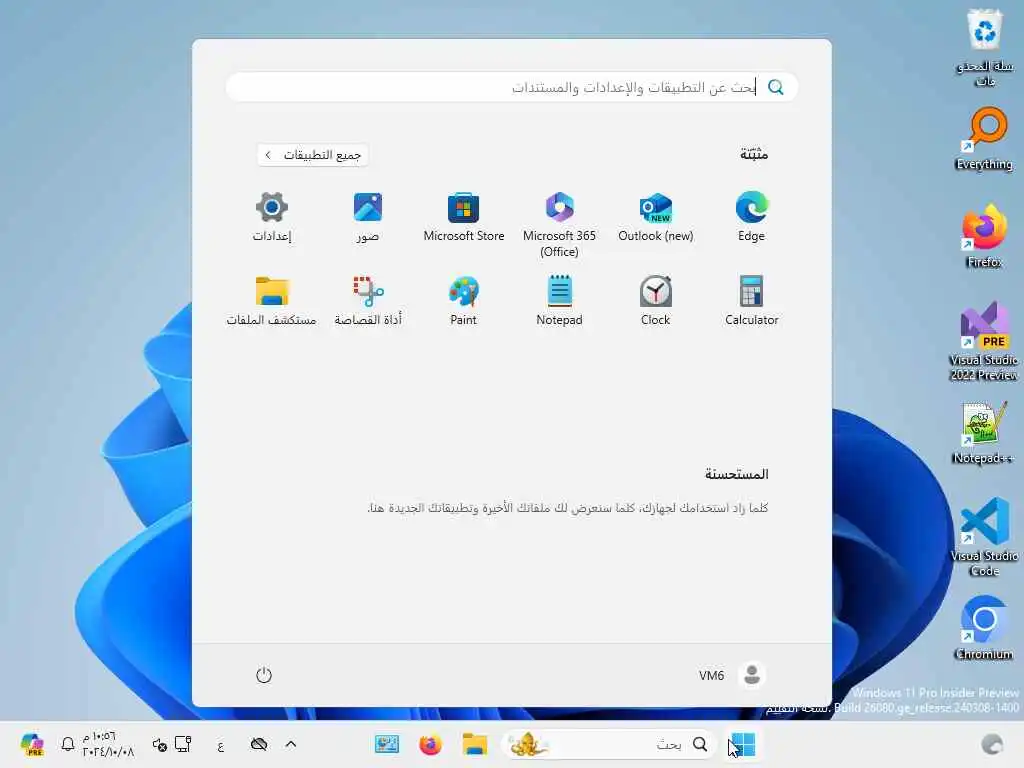Select Chromium desktop shortcut

pos(984,629)
